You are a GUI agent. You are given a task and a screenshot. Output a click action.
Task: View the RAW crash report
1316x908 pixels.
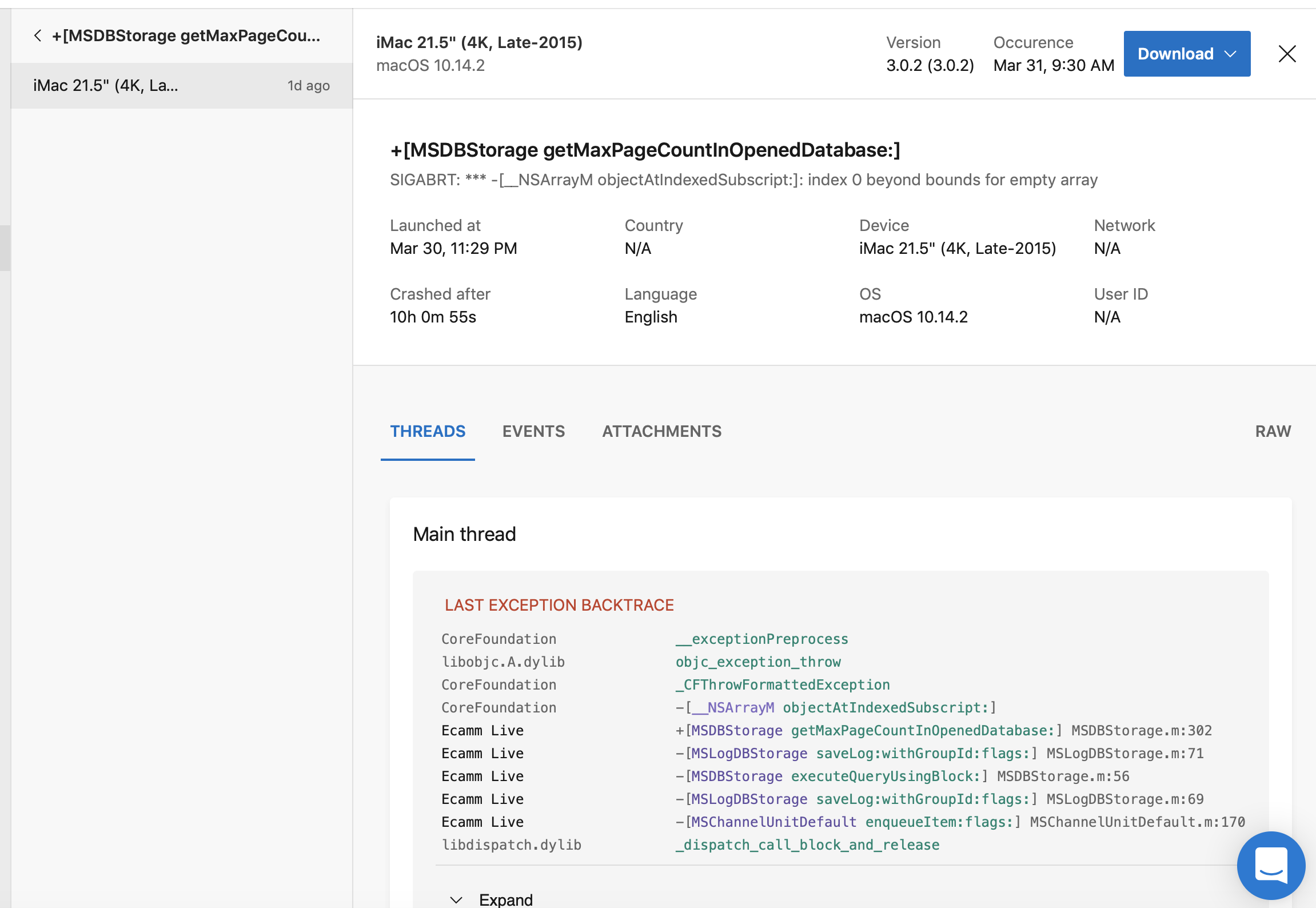click(x=1273, y=431)
